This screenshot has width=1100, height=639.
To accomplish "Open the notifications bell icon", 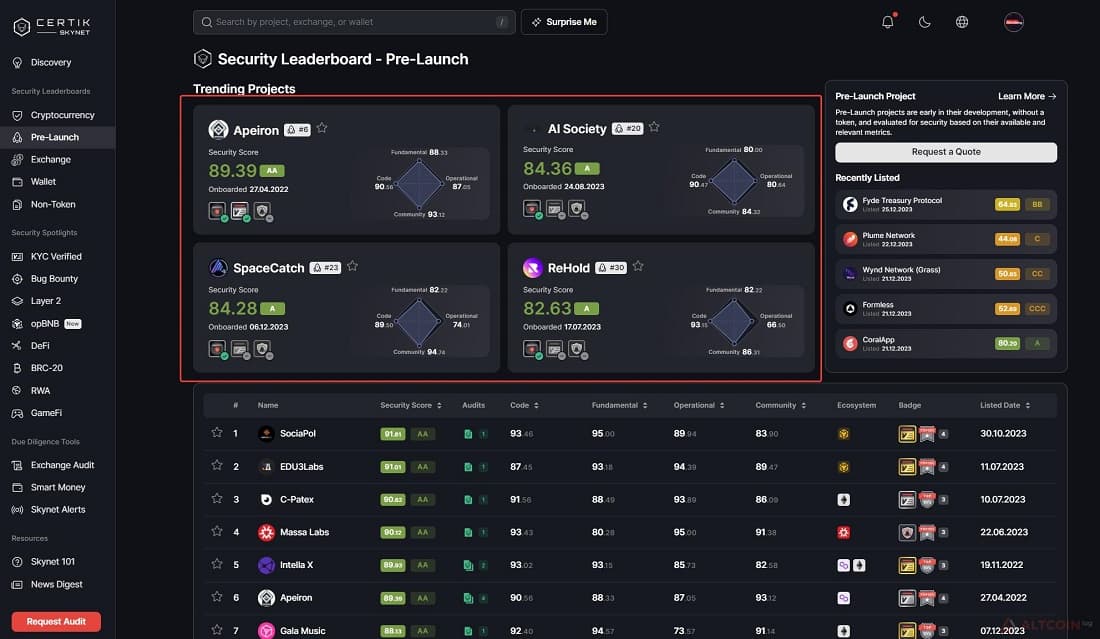I will [887, 22].
